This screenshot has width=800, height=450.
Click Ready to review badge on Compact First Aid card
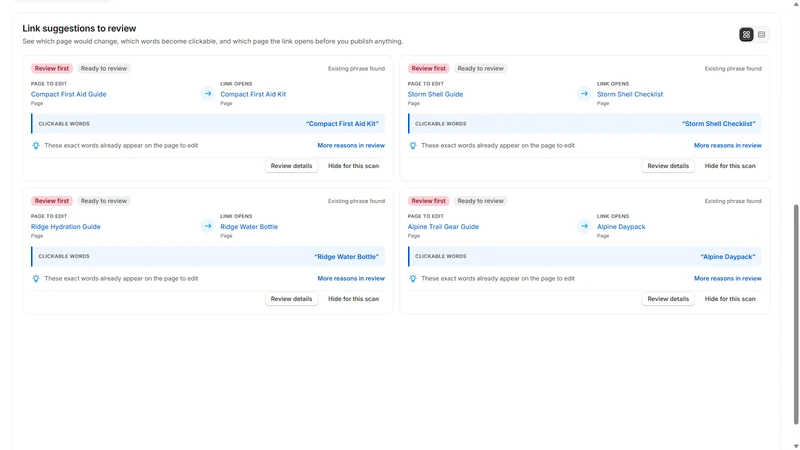pos(104,68)
